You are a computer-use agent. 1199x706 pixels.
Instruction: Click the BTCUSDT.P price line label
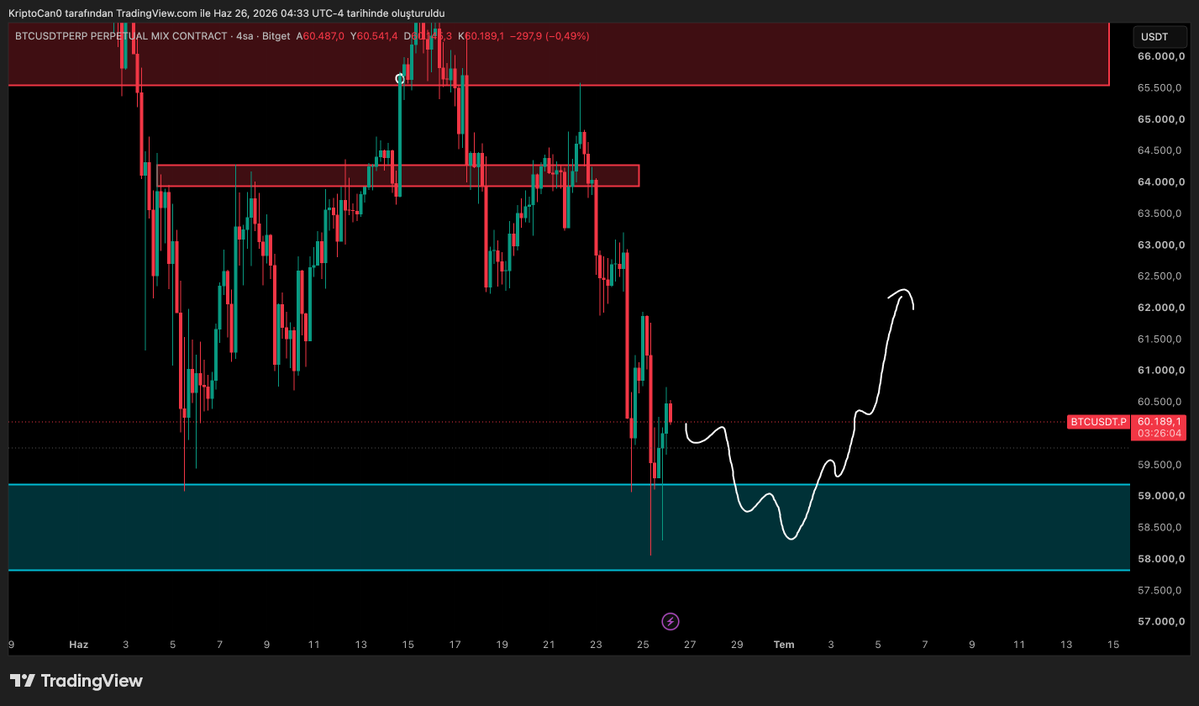pyautogui.click(x=1098, y=421)
